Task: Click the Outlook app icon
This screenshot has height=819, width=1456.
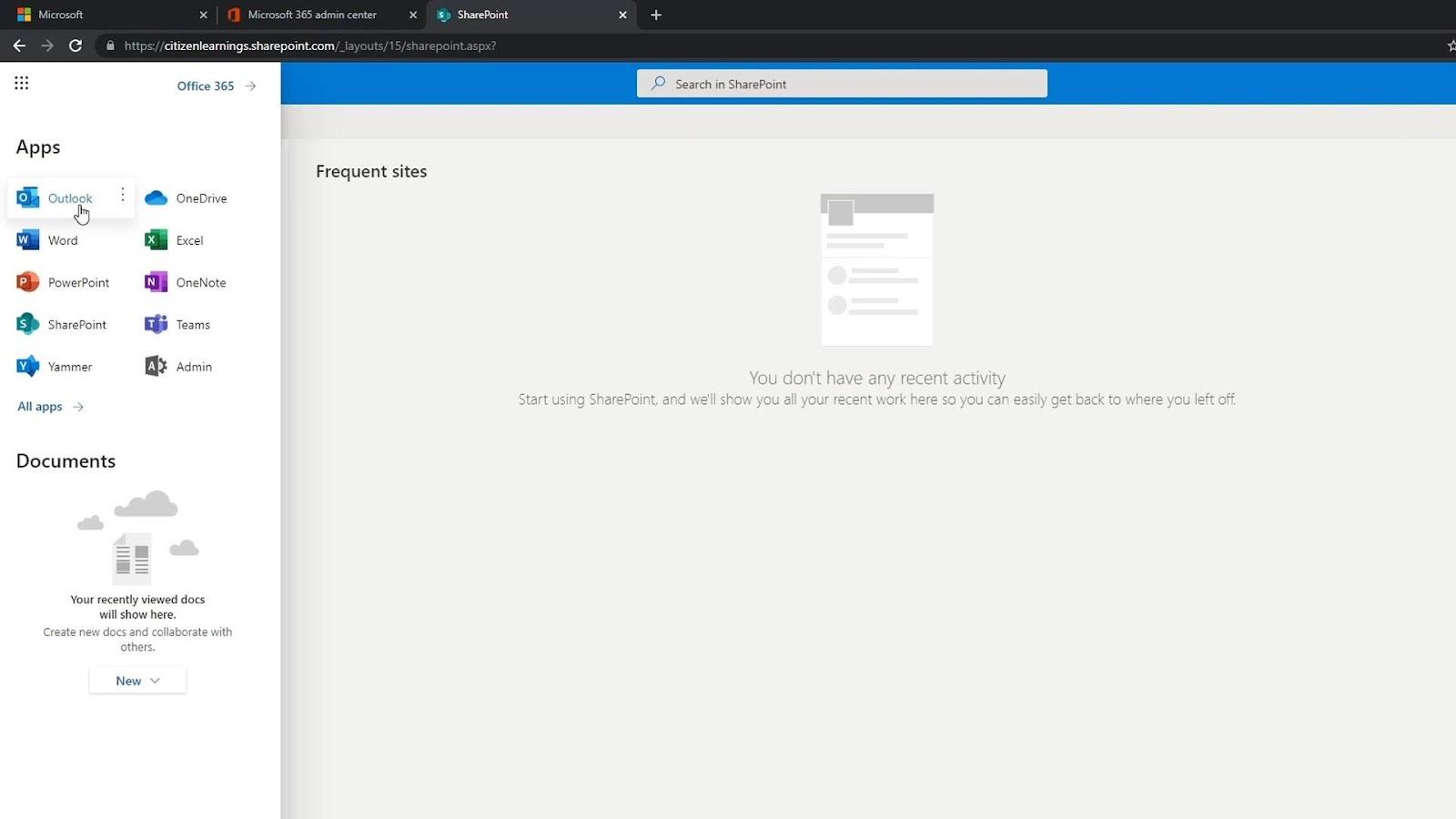Action: pyautogui.click(x=28, y=197)
